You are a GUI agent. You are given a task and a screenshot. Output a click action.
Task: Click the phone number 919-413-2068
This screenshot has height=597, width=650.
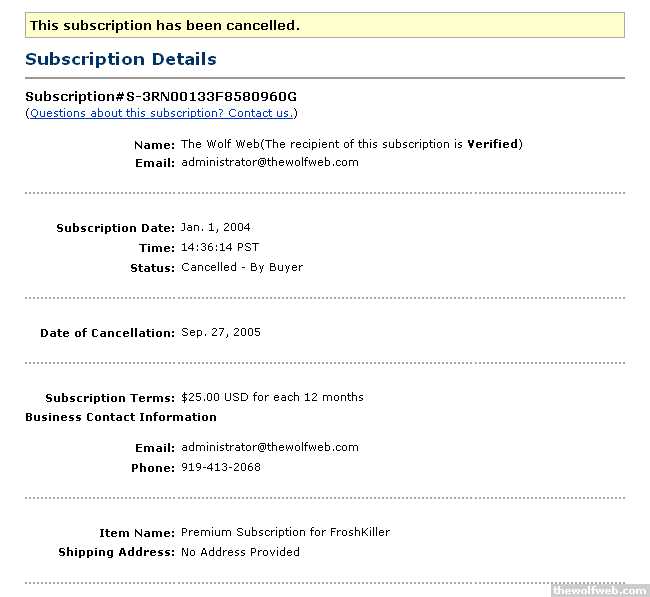point(220,467)
